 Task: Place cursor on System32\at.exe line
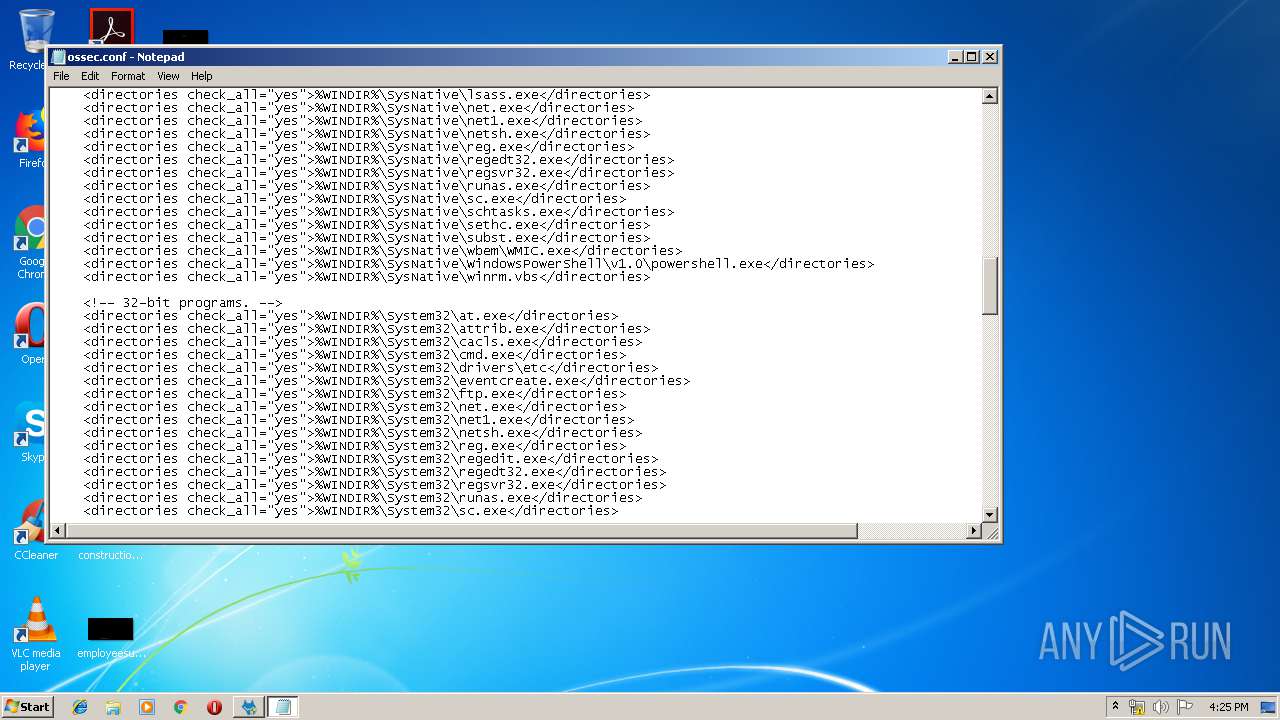pos(351,316)
